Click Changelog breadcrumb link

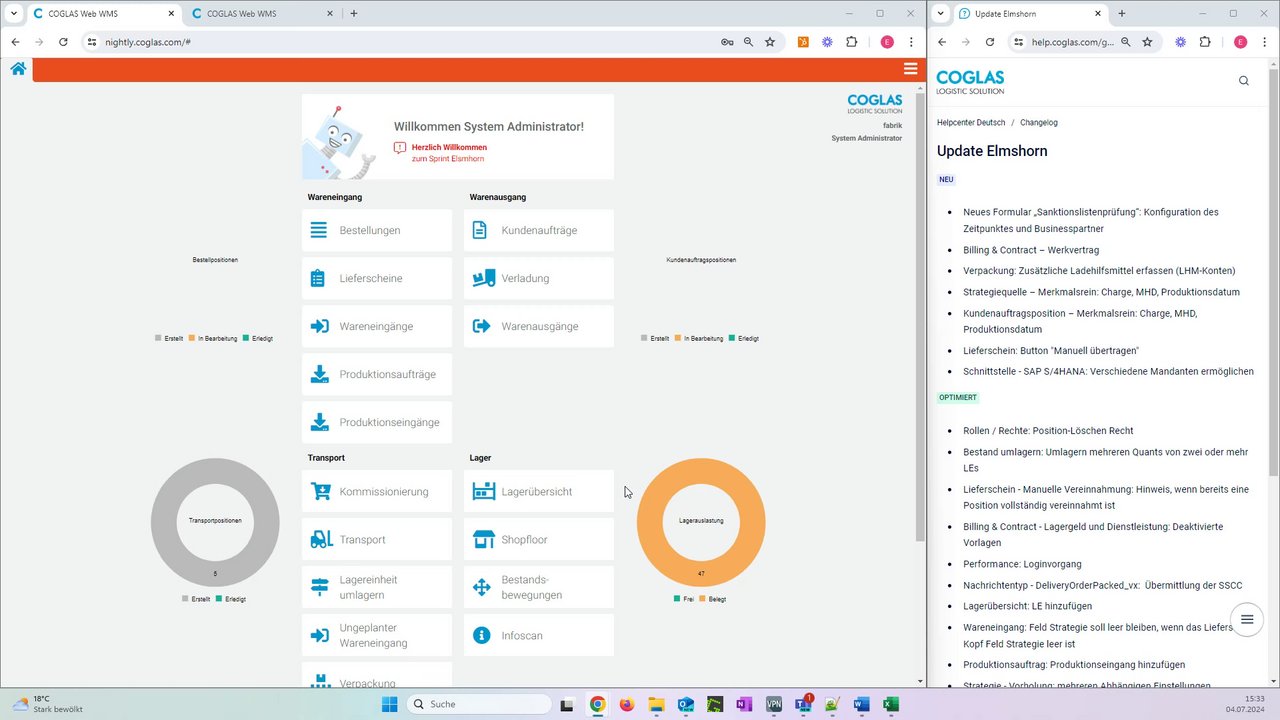pyautogui.click(x=1039, y=122)
